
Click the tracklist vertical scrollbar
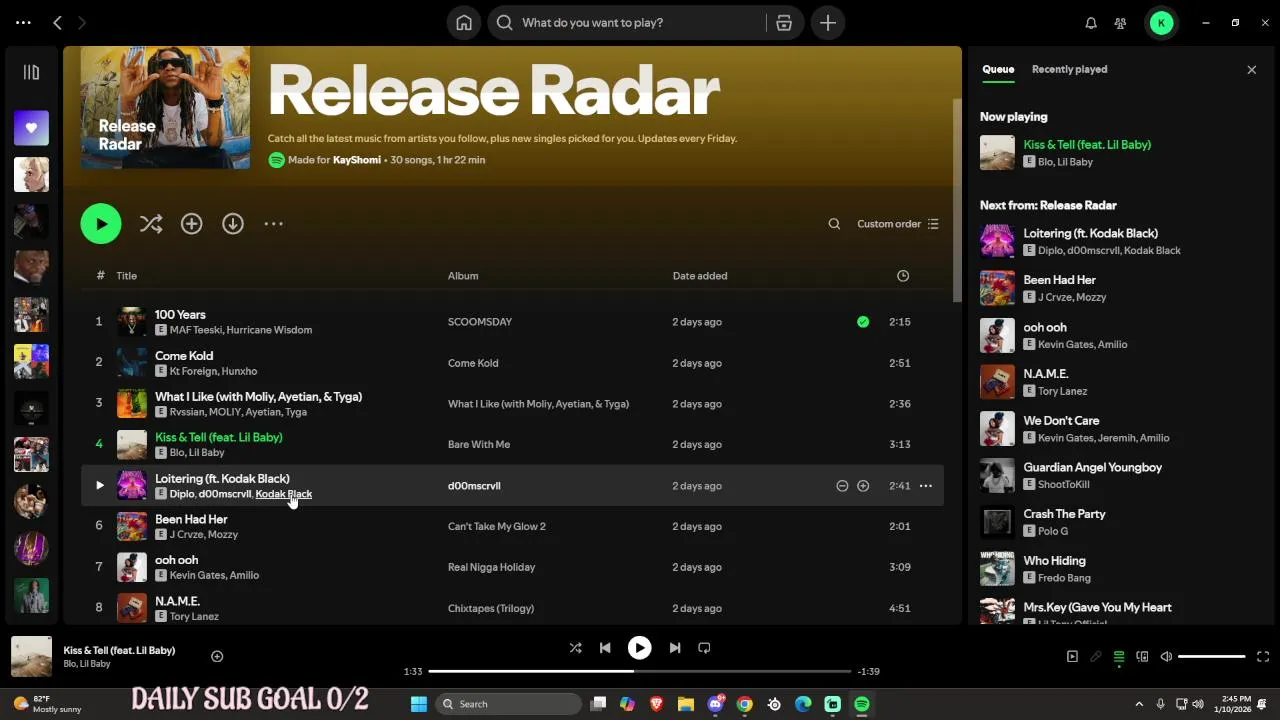(957, 200)
